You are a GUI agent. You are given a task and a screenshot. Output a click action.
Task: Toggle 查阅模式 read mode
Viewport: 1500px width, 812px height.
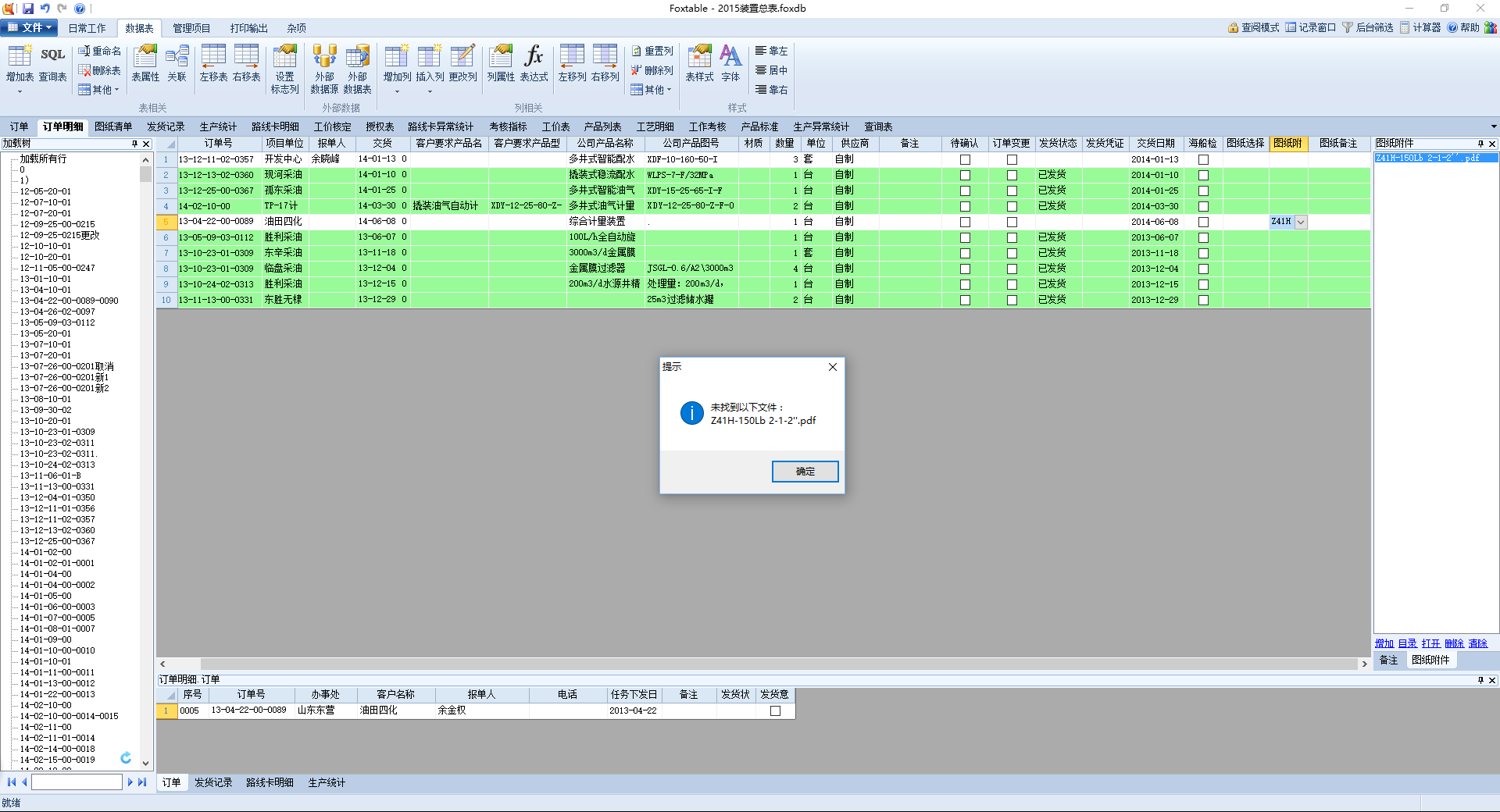(1253, 27)
